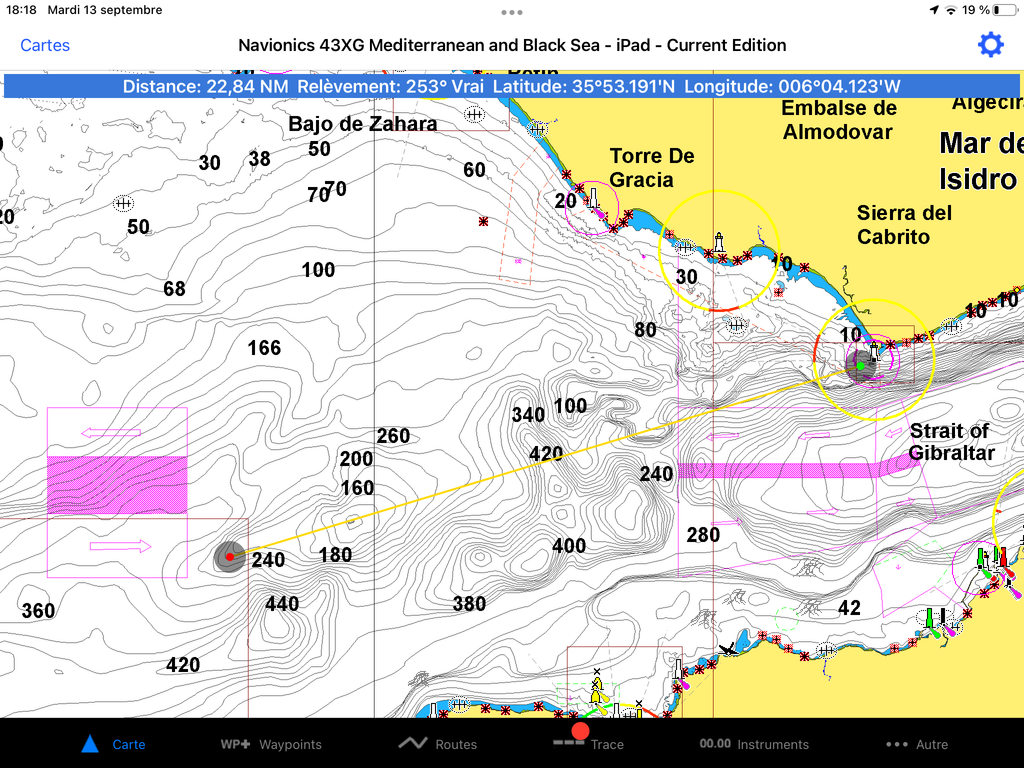The image size is (1024, 768).
Task: Tap the date 'Mardi 13 septembre'
Action: (x=104, y=10)
